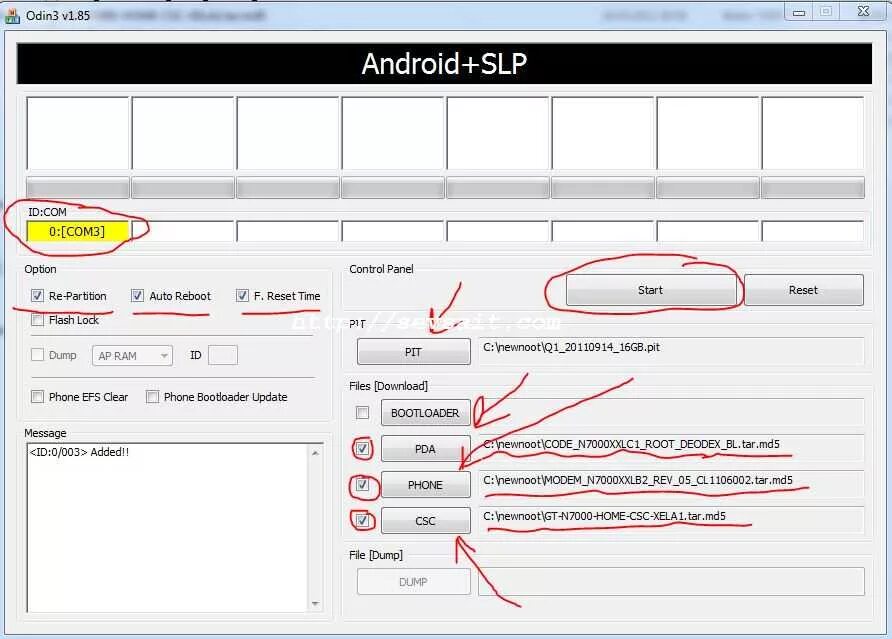
Task: Close the Odin3 window
Action: point(863,11)
